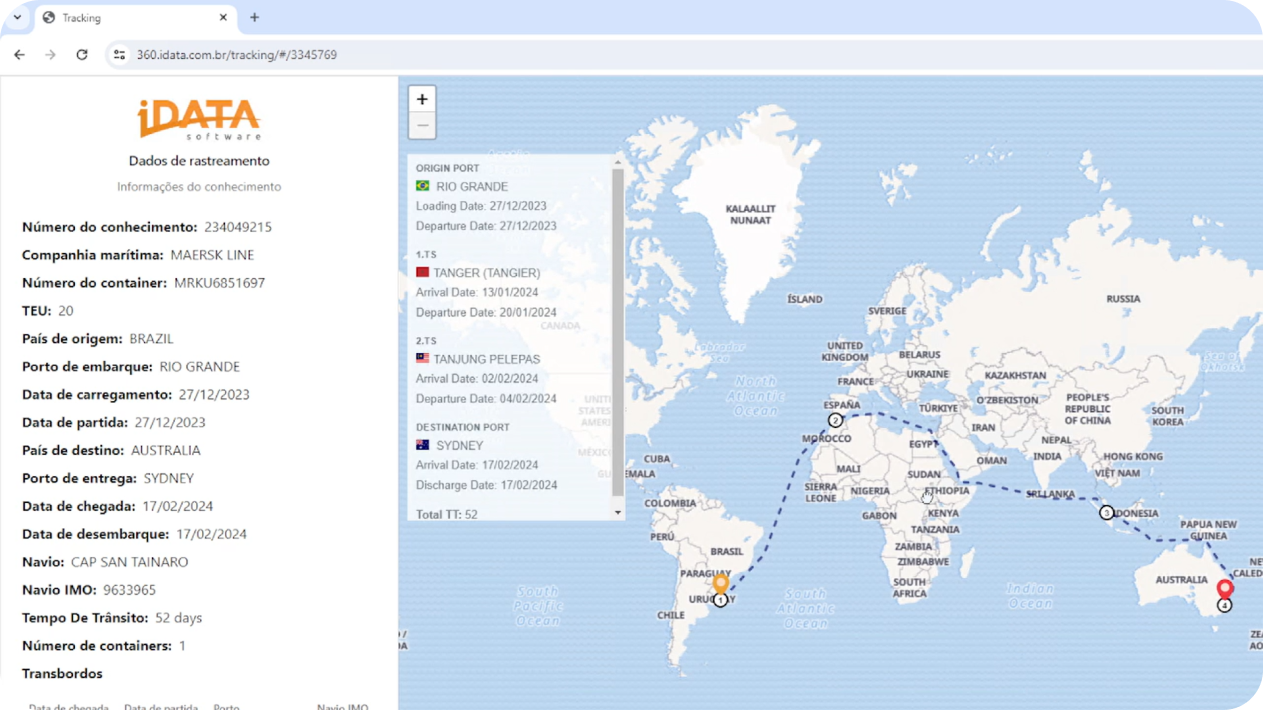The image size is (1263, 710).
Task: Reload the tracking page
Action: (x=82, y=55)
